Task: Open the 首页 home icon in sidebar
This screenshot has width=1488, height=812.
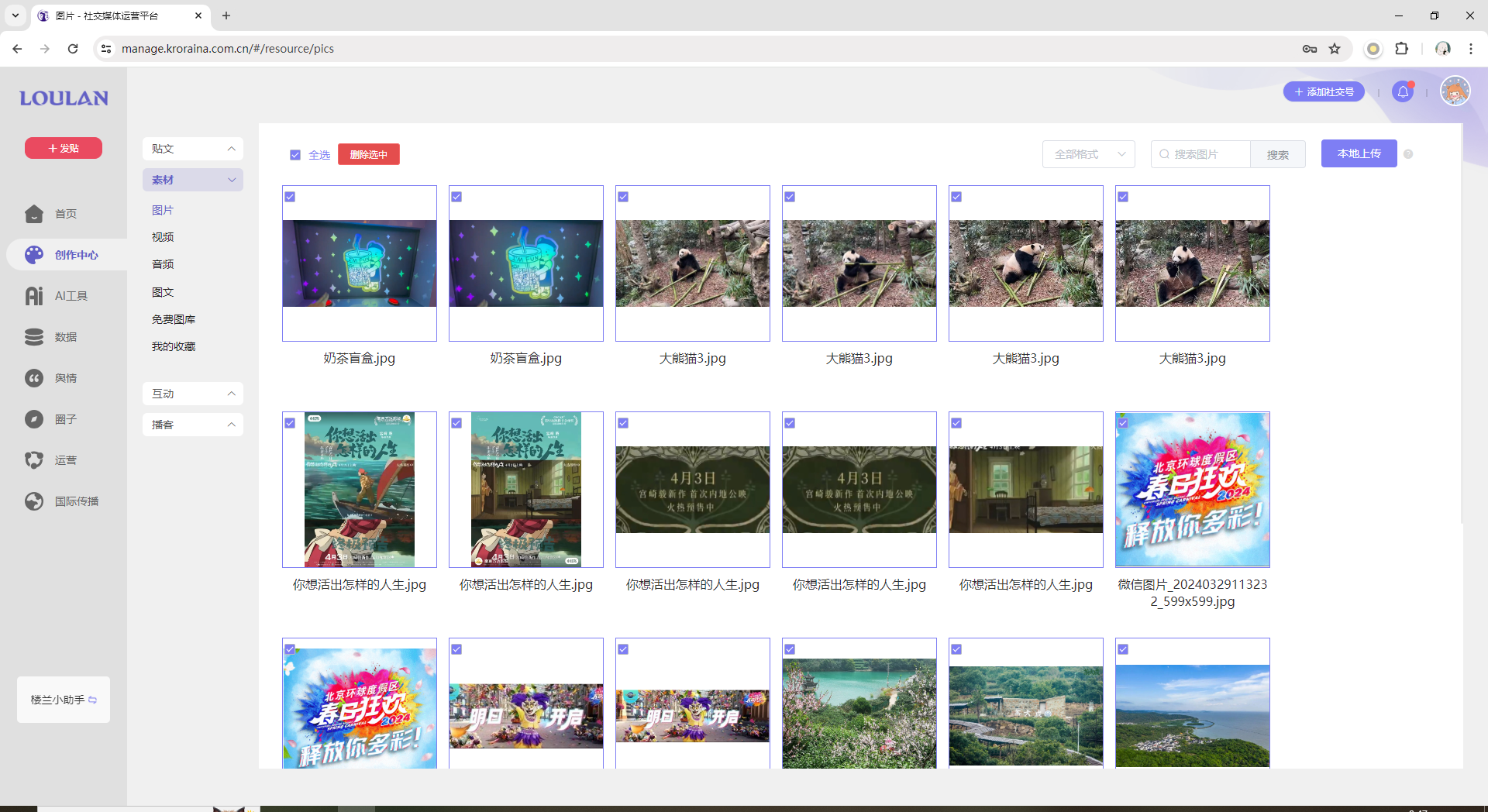Action: [x=34, y=214]
